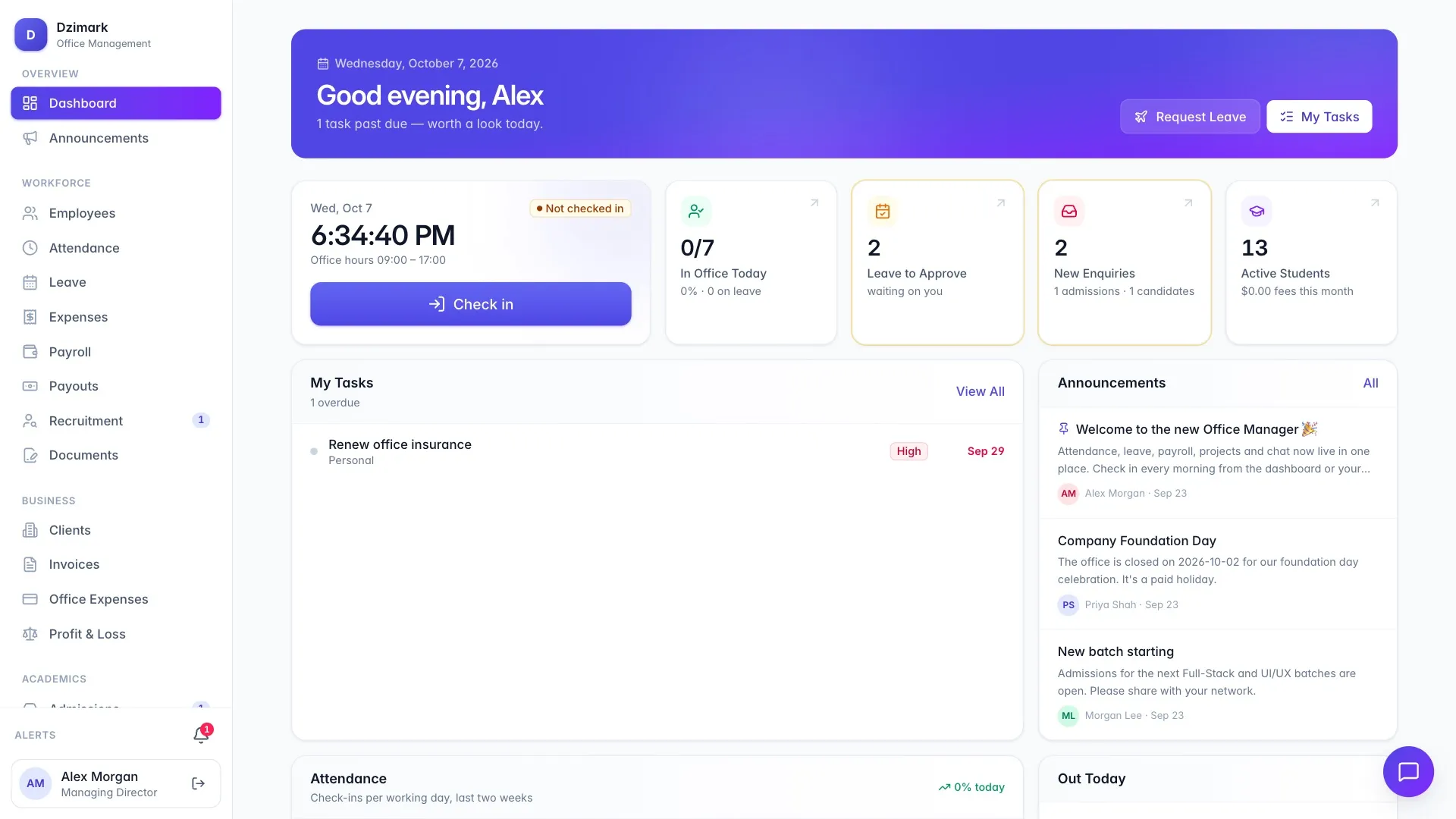Screen dimensions: 1456x819
Task: Open arrow on Leave to Approve card
Action: 1001,203
